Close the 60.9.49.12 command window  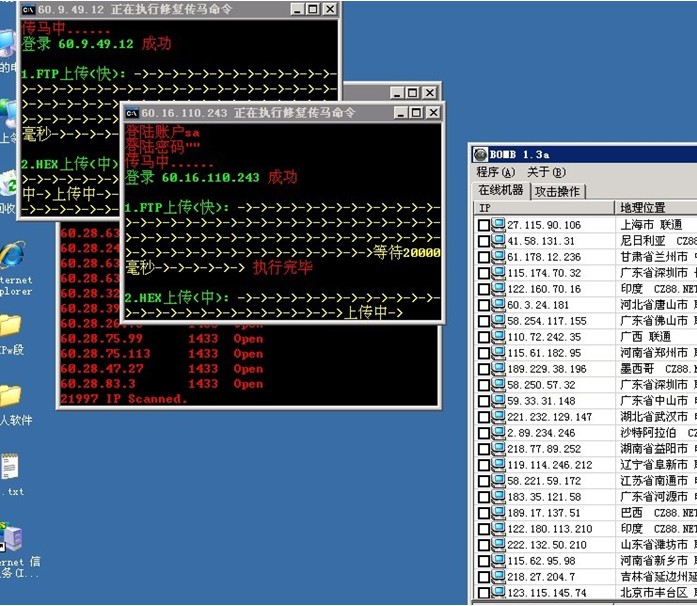point(329,9)
